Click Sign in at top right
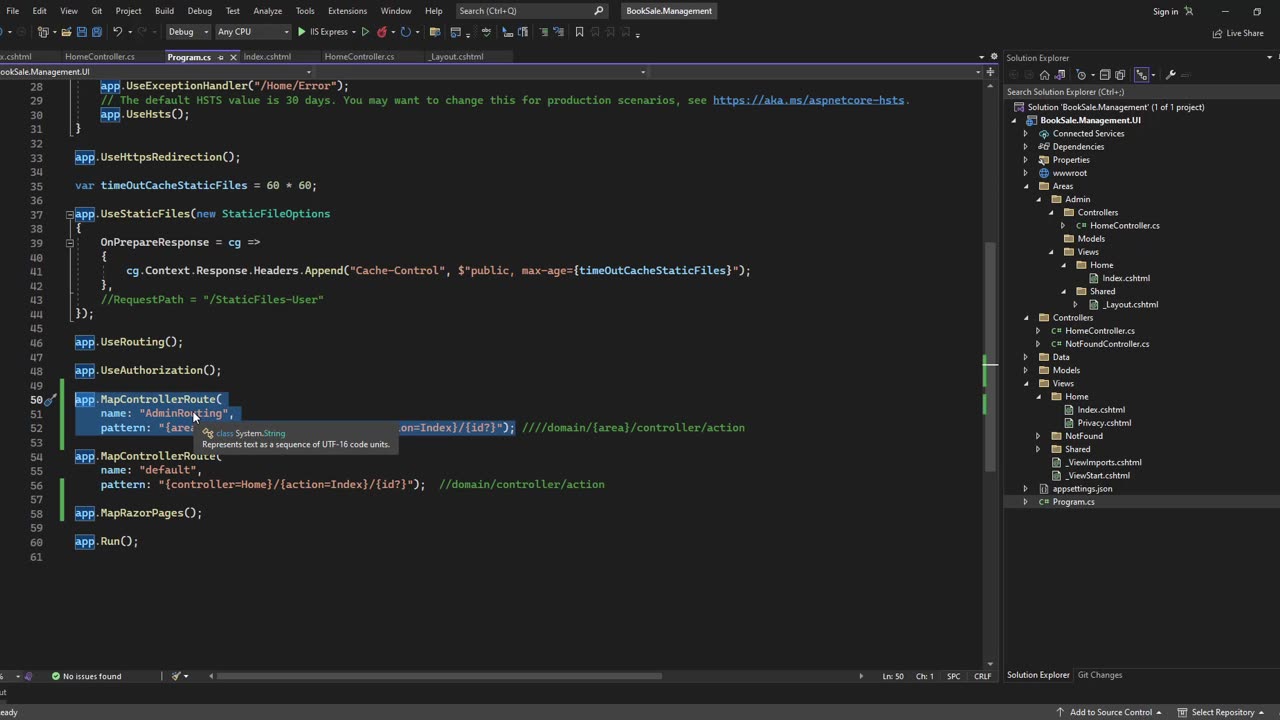Screen dimensions: 1280x720 point(1166,11)
